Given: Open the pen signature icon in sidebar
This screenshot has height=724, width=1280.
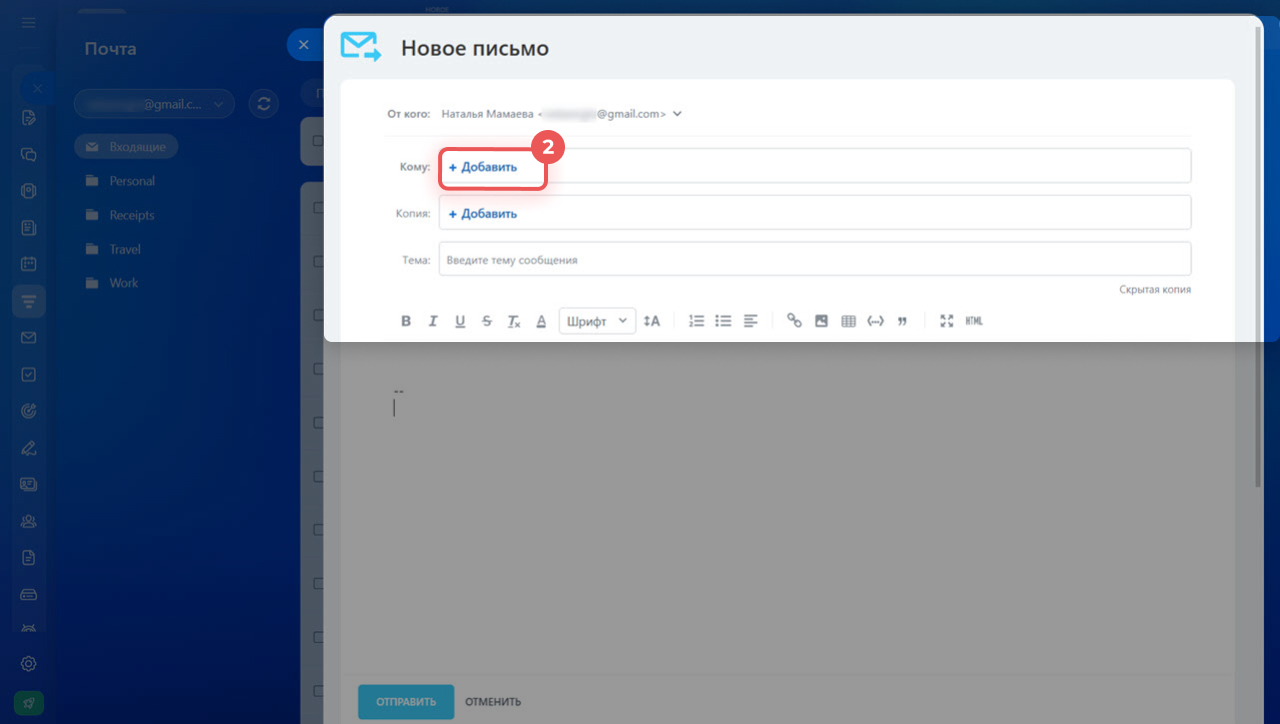Looking at the screenshot, I should point(29,447).
